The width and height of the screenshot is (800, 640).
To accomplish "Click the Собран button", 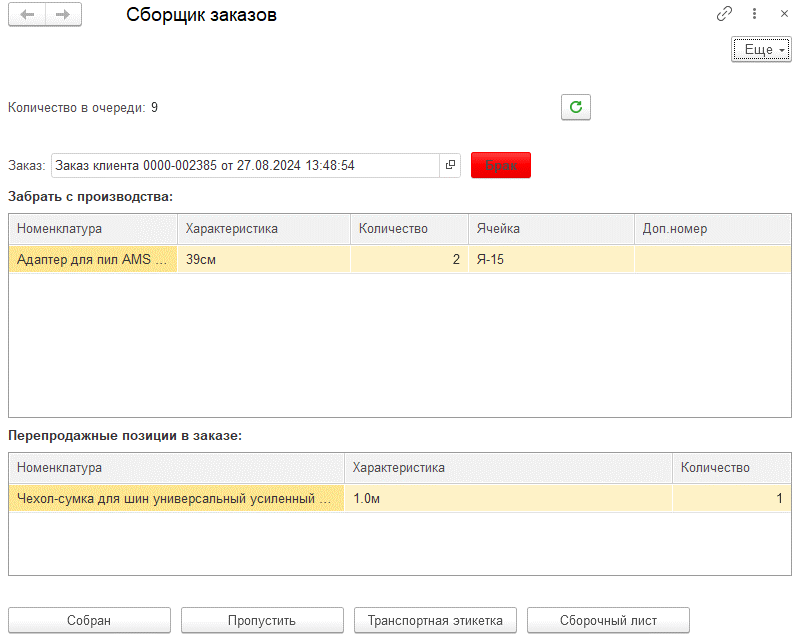I will coord(89,620).
